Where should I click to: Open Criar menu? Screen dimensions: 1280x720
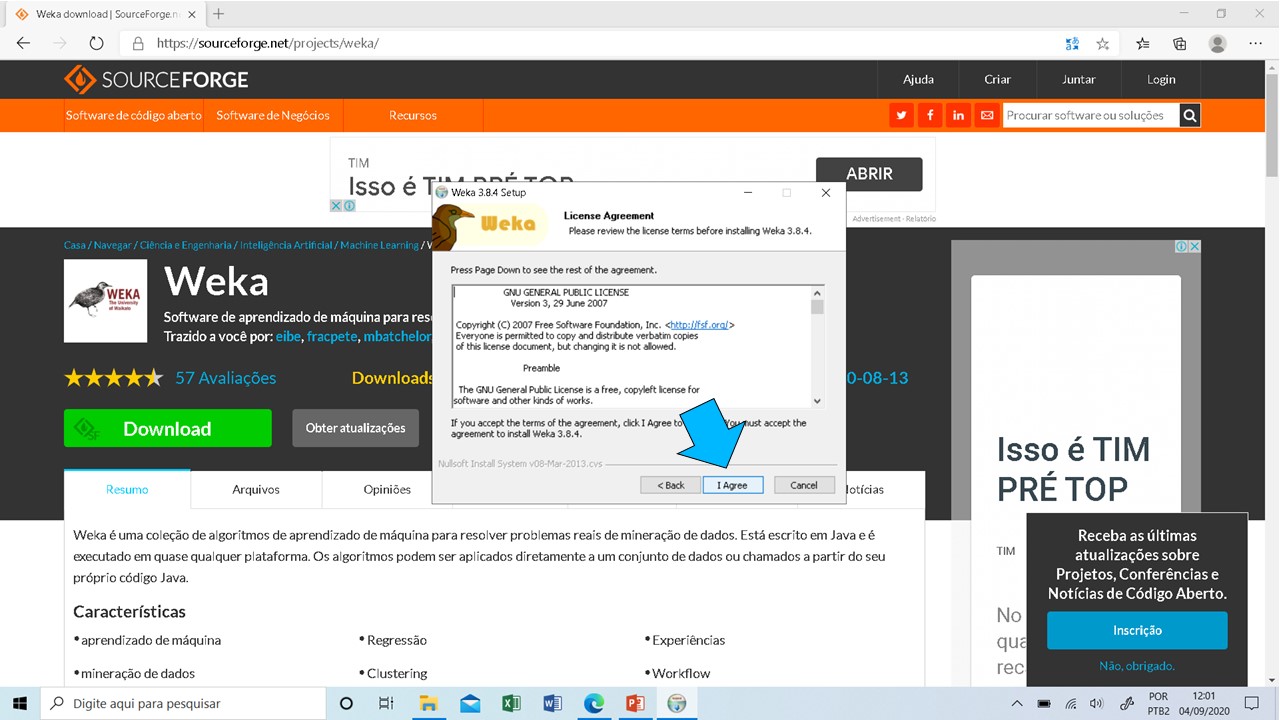coord(997,80)
